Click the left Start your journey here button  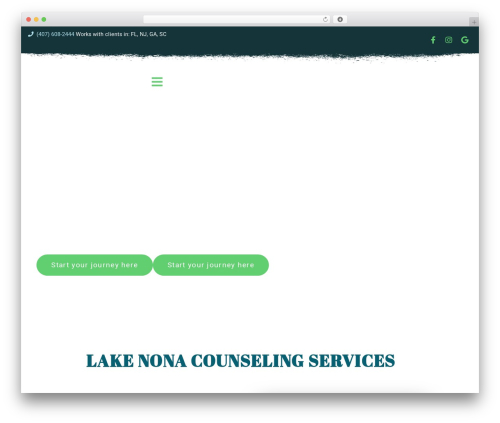[x=94, y=265]
